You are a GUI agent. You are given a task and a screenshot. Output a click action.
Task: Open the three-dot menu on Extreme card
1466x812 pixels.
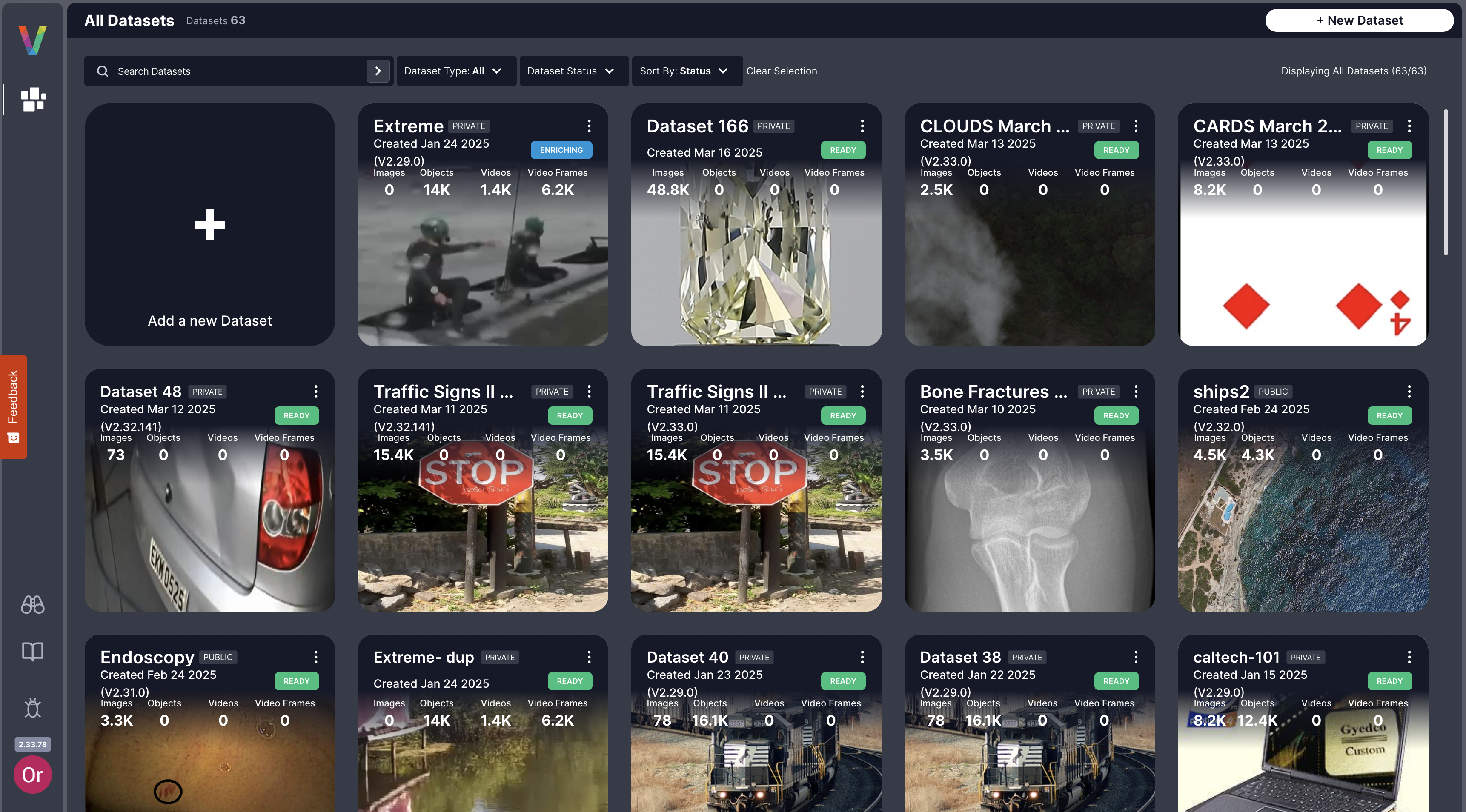[589, 126]
